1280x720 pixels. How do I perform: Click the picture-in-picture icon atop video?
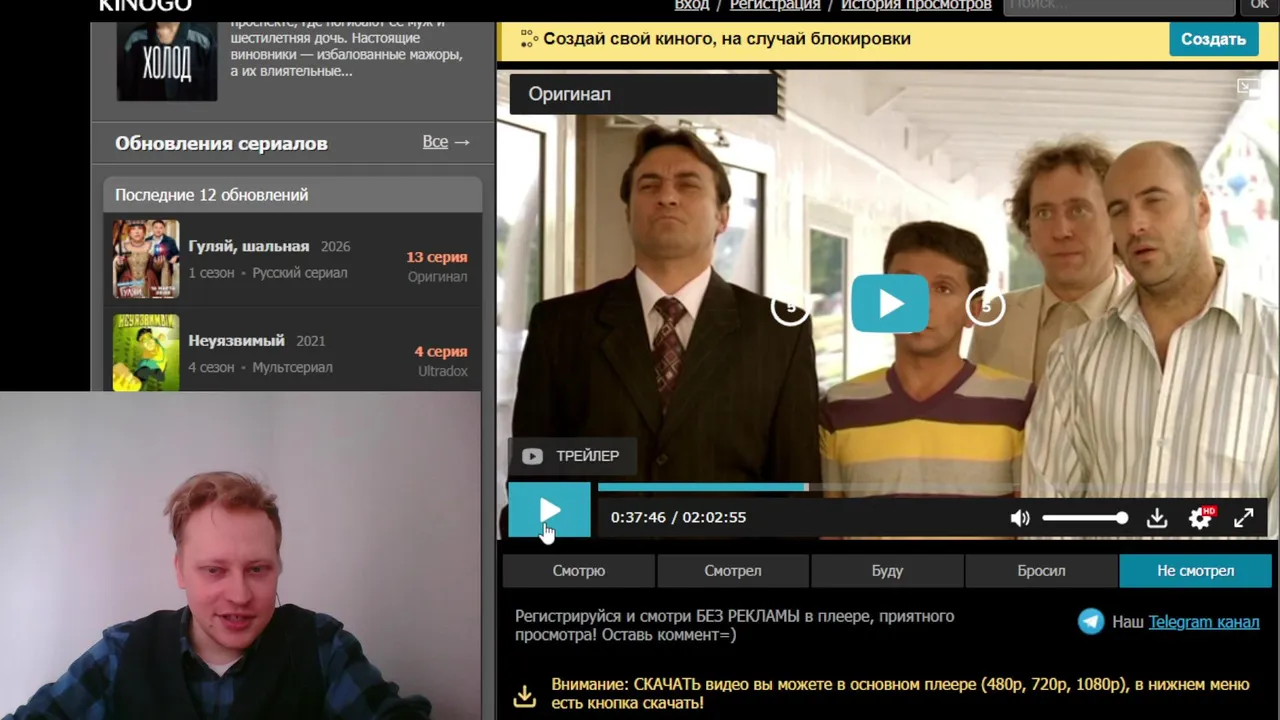[1248, 87]
